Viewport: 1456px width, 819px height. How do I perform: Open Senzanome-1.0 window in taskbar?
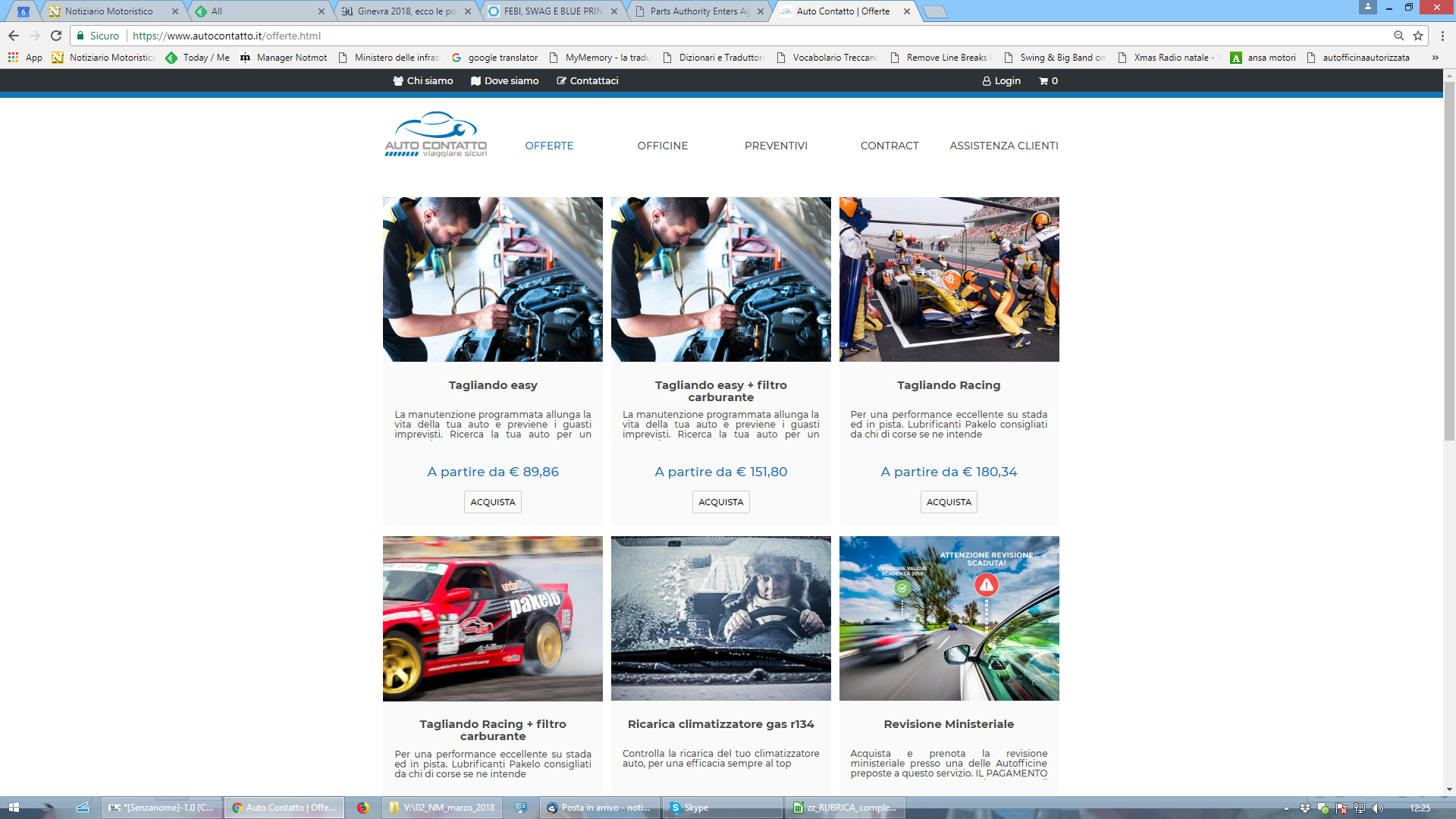coord(162,808)
